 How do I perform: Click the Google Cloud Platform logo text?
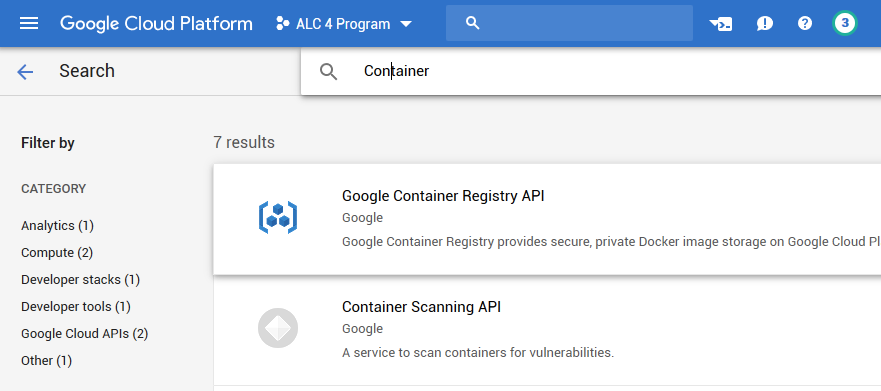tap(156, 24)
